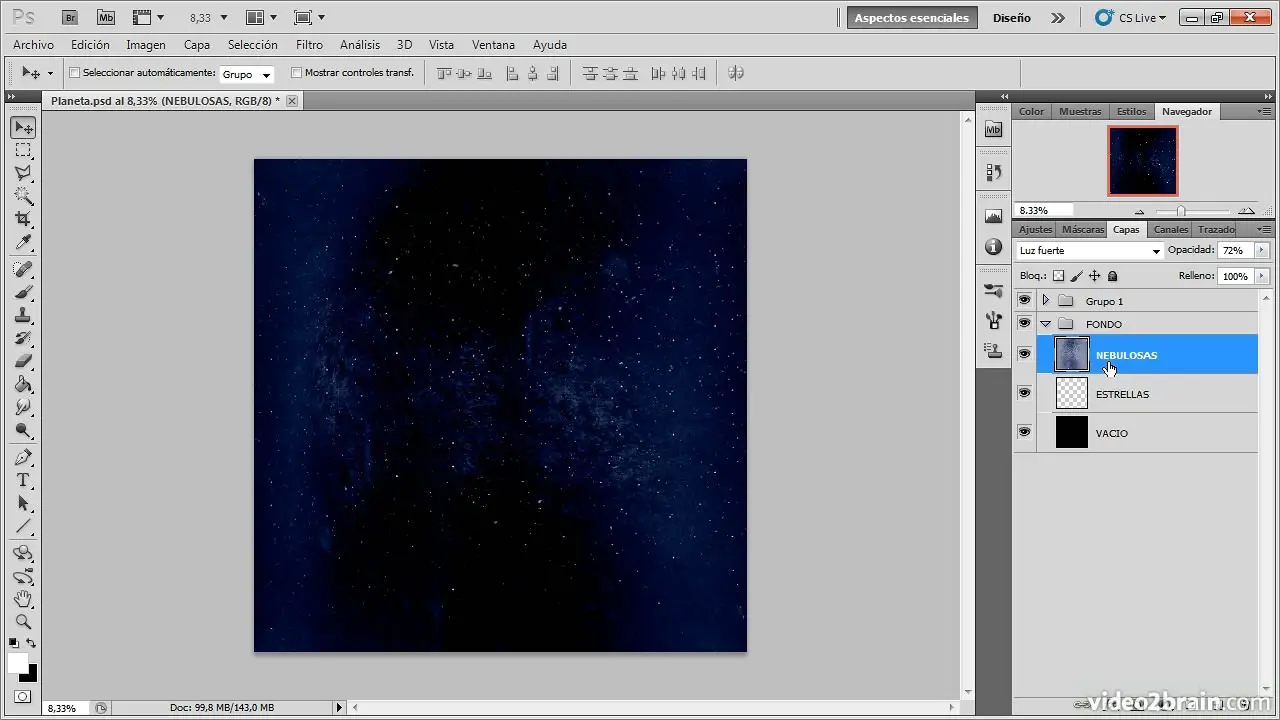Open the Info panel icon
Screen dimensions: 1280x720
pos(993,246)
